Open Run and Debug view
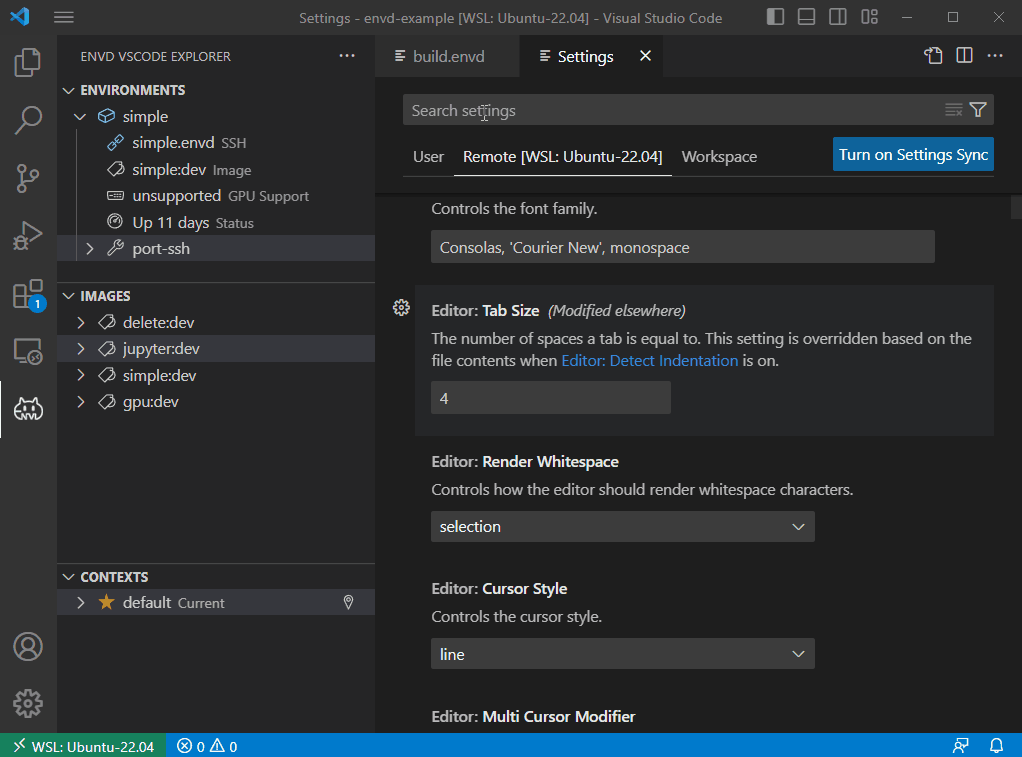 (x=28, y=236)
